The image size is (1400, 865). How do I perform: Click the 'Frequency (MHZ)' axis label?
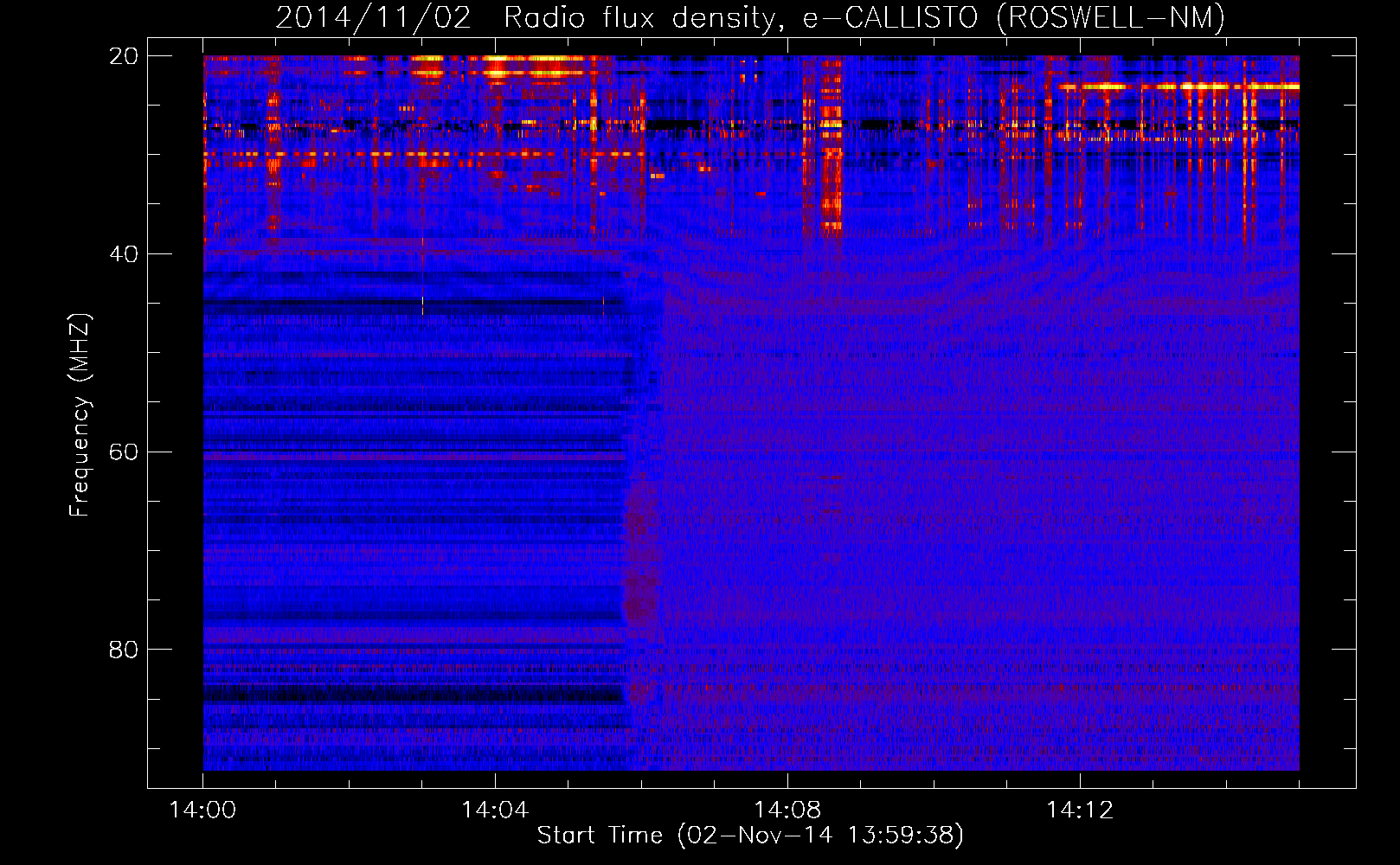(x=80, y=415)
